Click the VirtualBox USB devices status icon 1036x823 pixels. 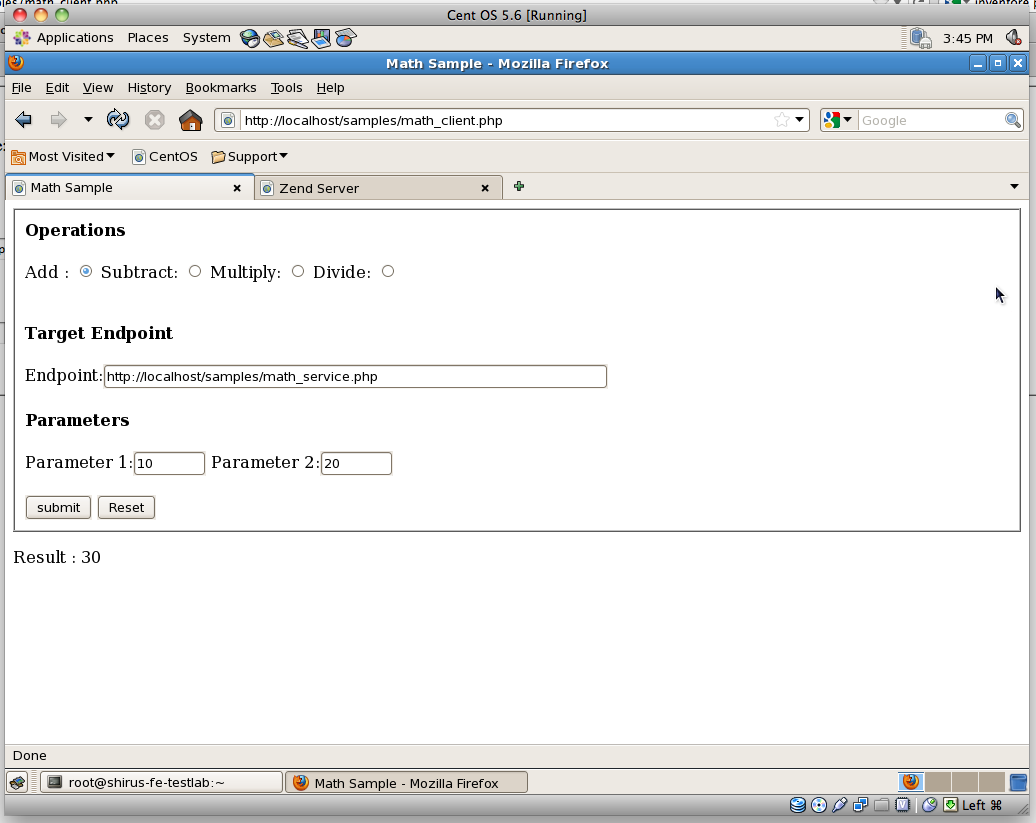point(838,804)
